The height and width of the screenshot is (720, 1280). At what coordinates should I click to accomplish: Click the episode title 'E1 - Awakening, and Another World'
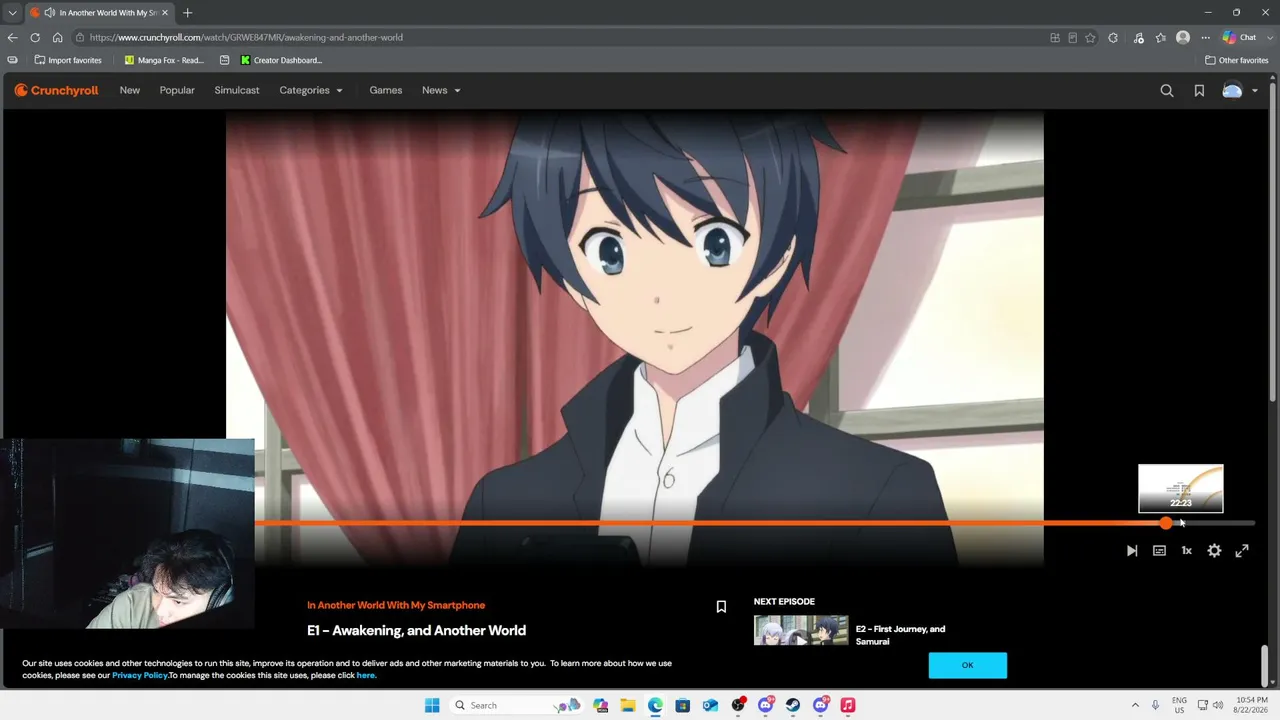click(416, 630)
